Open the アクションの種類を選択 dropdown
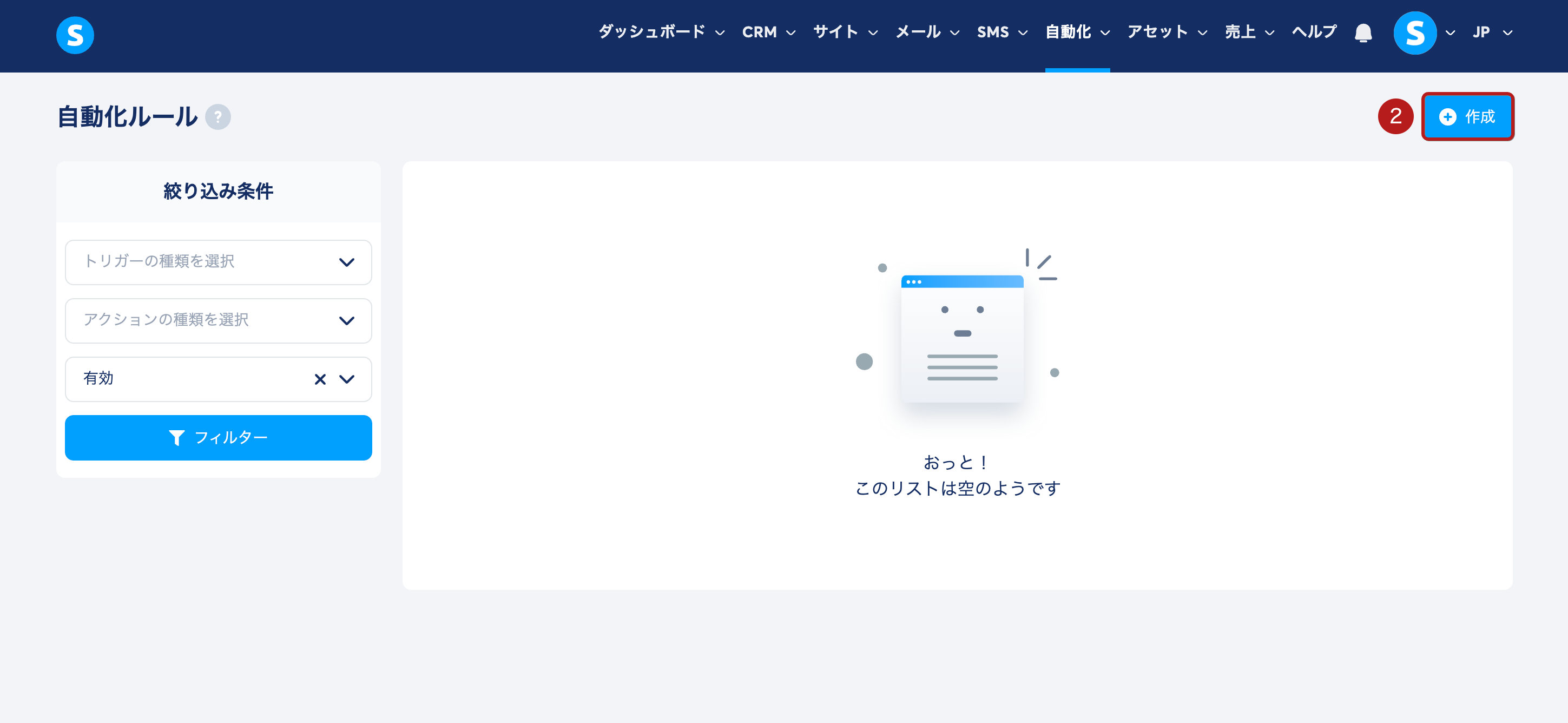 (219, 320)
